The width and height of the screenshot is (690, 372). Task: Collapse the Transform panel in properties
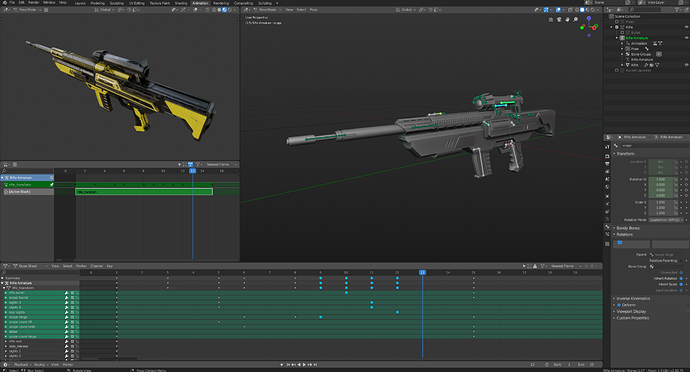tap(625, 154)
